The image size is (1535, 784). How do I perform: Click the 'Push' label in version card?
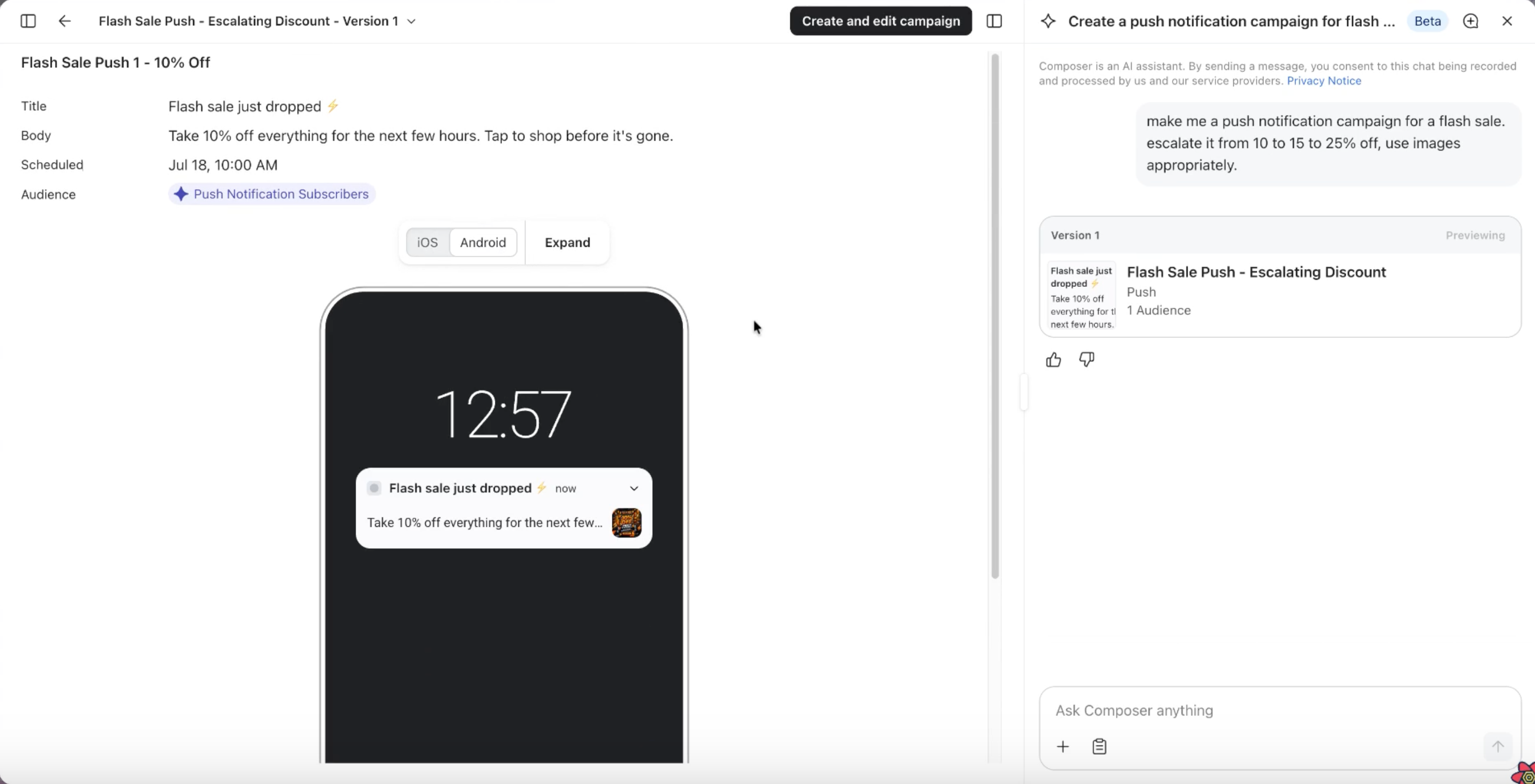tap(1141, 292)
